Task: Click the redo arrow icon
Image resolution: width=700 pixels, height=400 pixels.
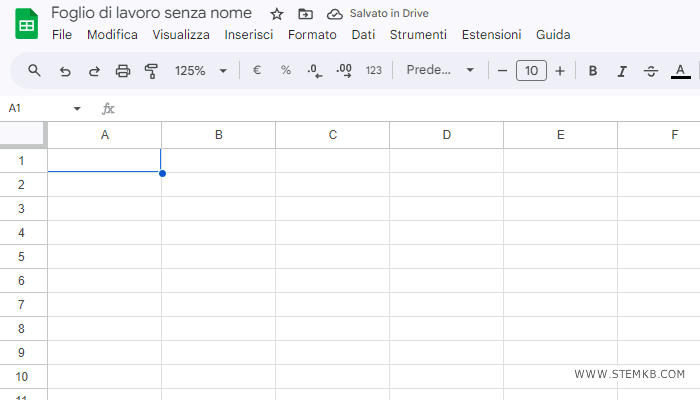Action: tap(94, 71)
